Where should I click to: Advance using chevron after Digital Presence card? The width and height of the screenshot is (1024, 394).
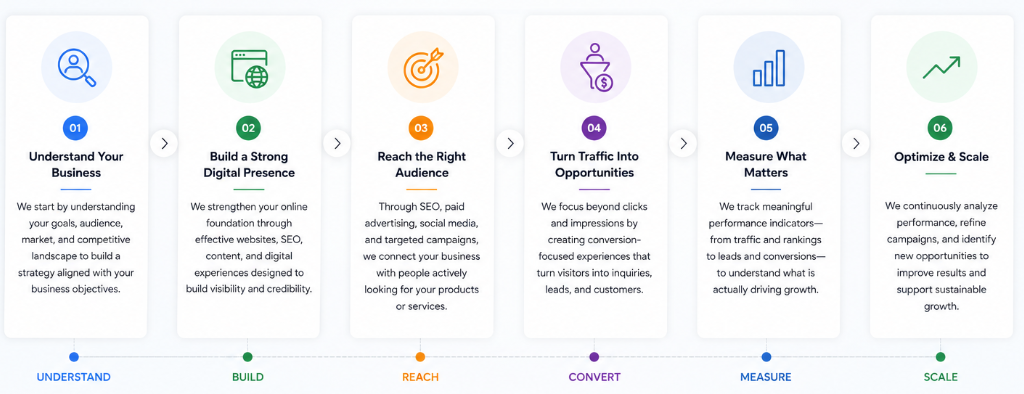(336, 143)
